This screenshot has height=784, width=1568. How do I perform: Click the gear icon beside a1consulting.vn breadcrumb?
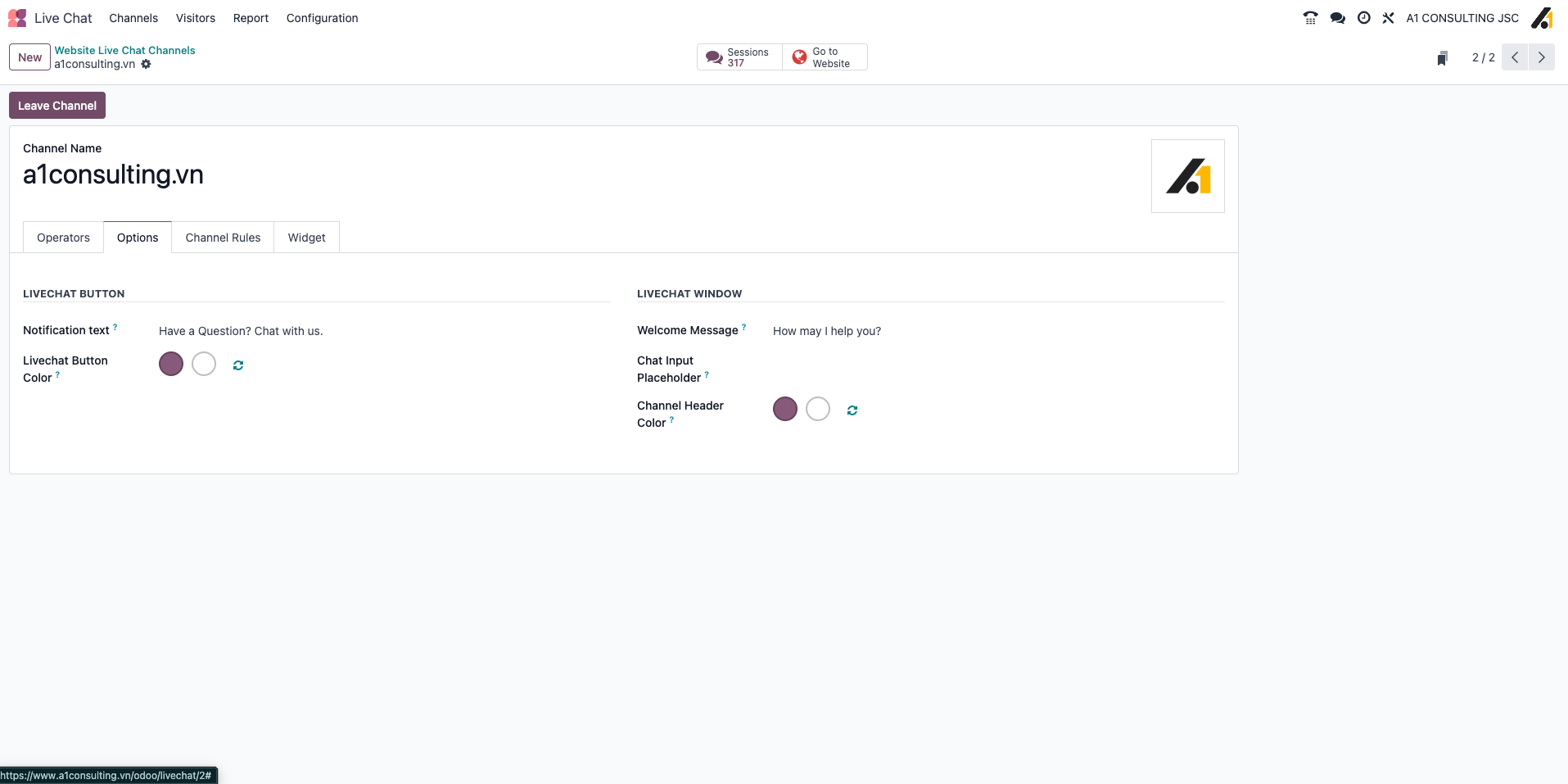146,64
